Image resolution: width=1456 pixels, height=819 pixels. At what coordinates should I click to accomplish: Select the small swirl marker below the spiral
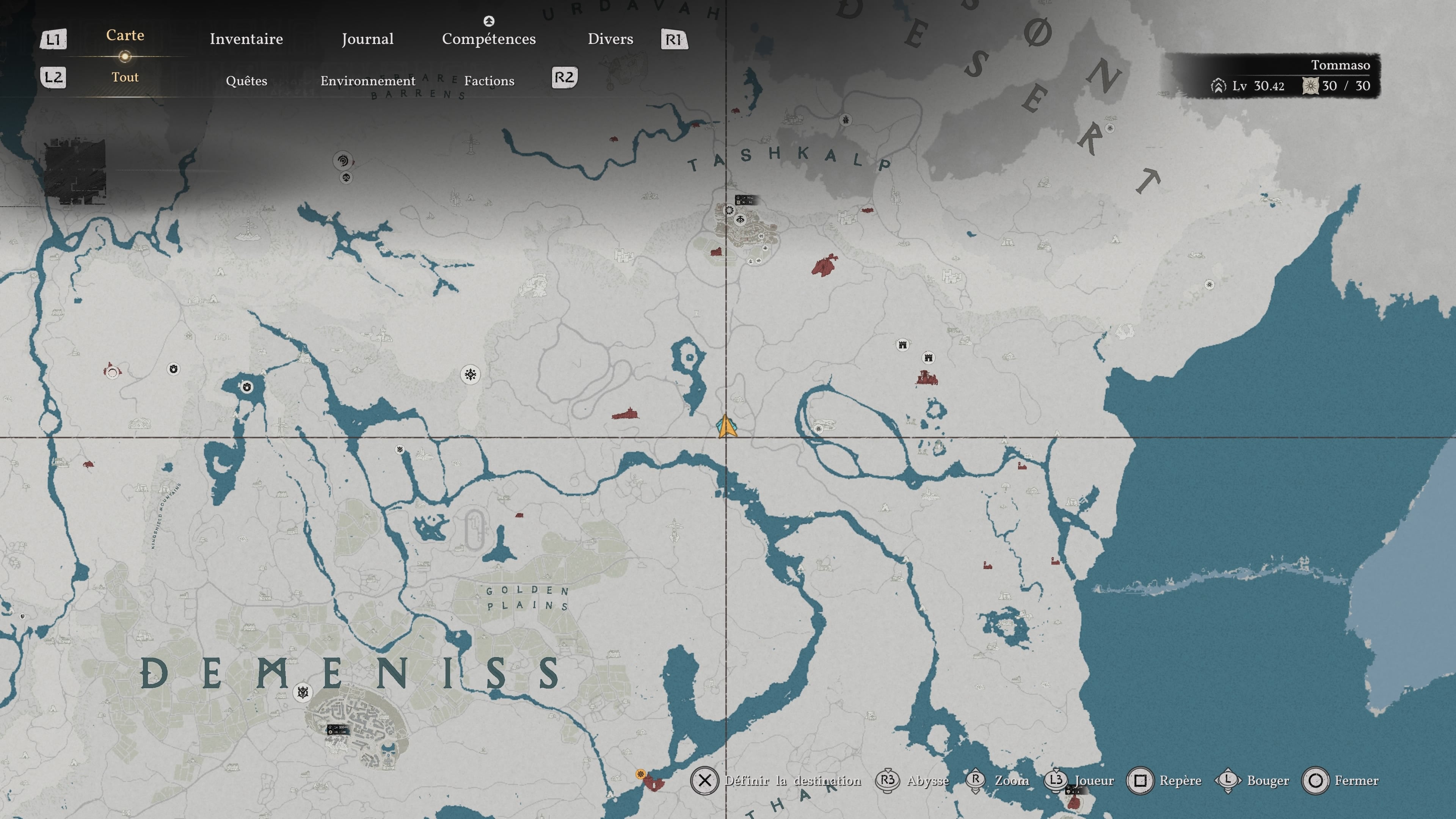pos(347,177)
